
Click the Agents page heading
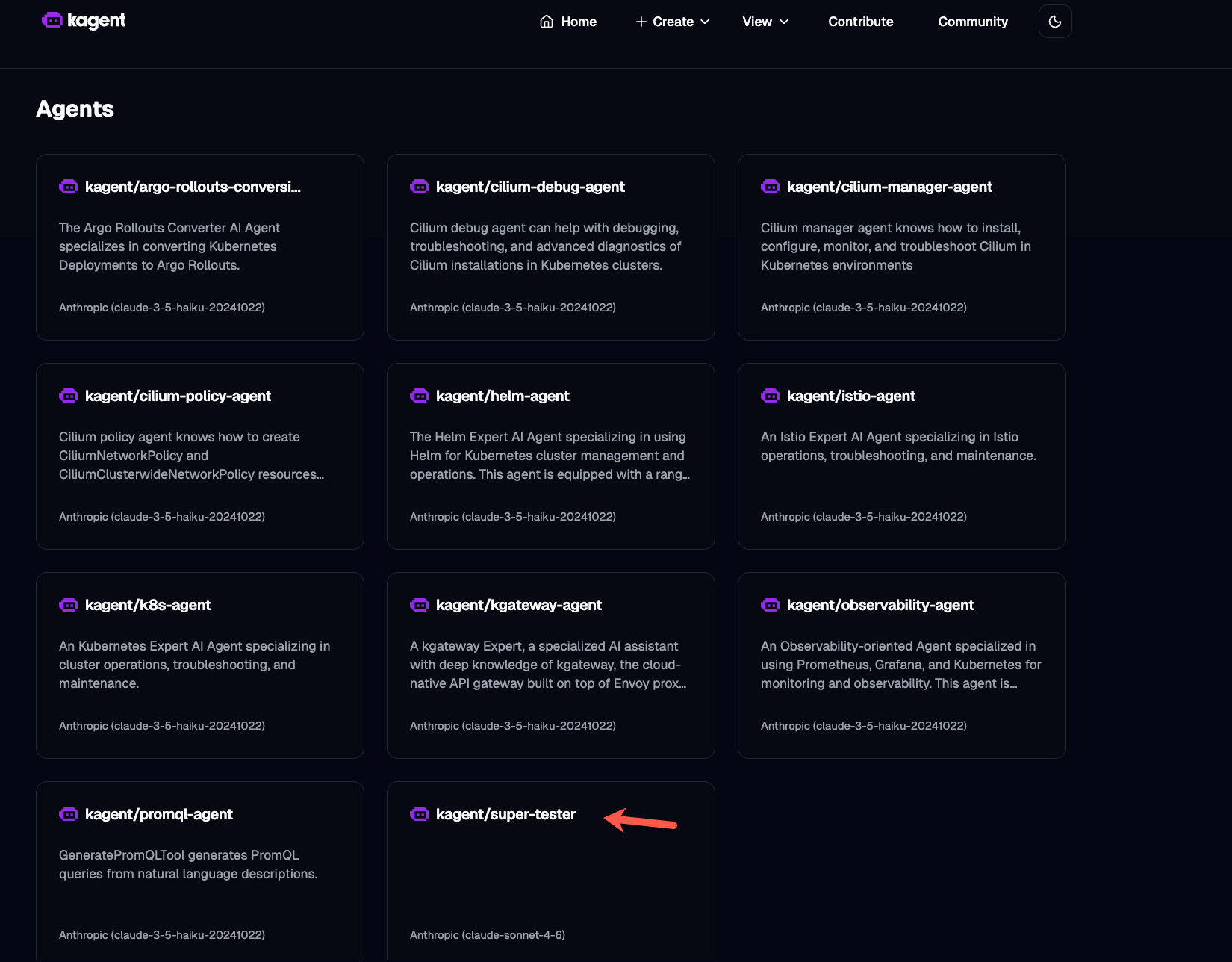tap(75, 109)
